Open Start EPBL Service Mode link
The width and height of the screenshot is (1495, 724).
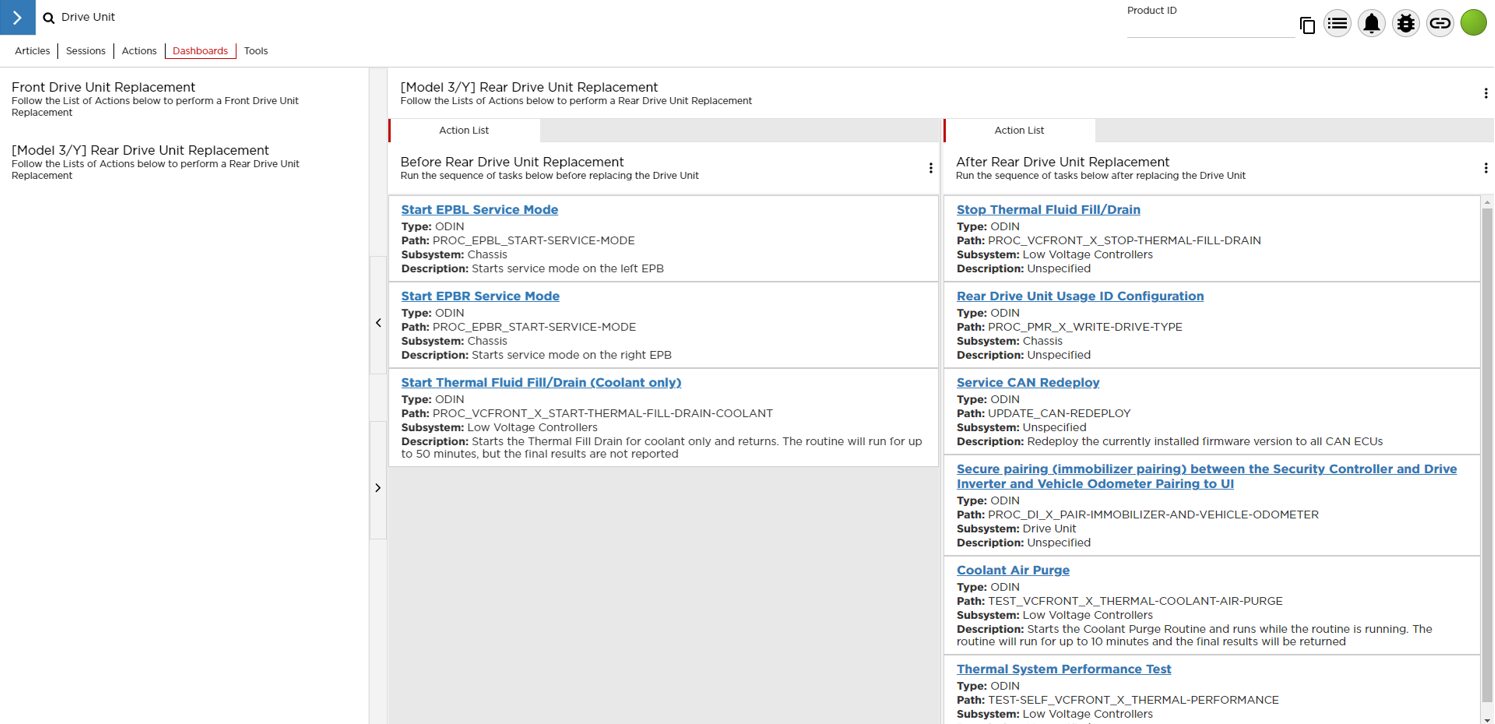click(x=479, y=210)
